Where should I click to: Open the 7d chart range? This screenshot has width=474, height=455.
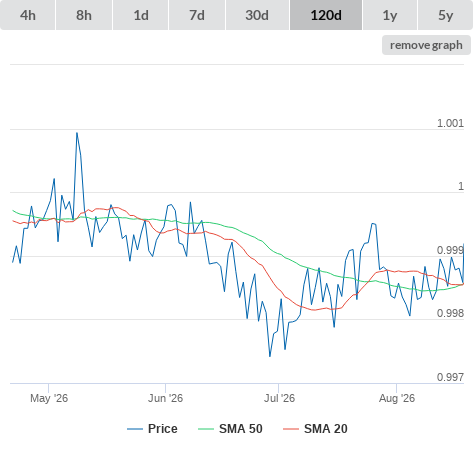197,15
